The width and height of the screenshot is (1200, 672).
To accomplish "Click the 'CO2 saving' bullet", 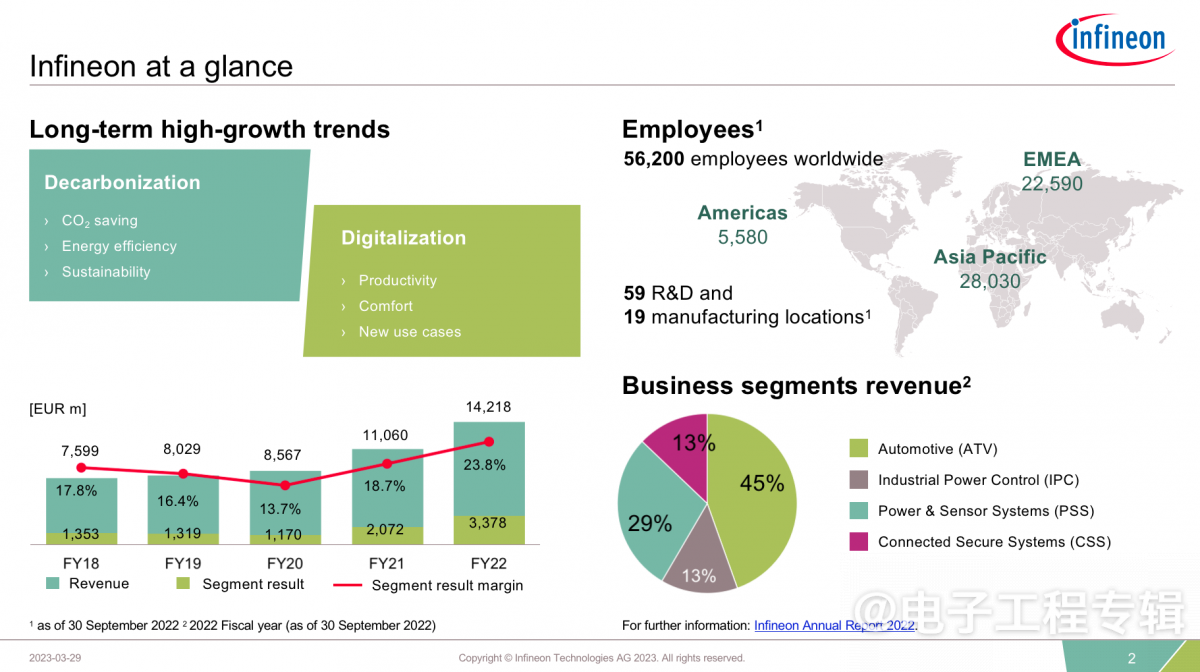I will (x=99, y=221).
